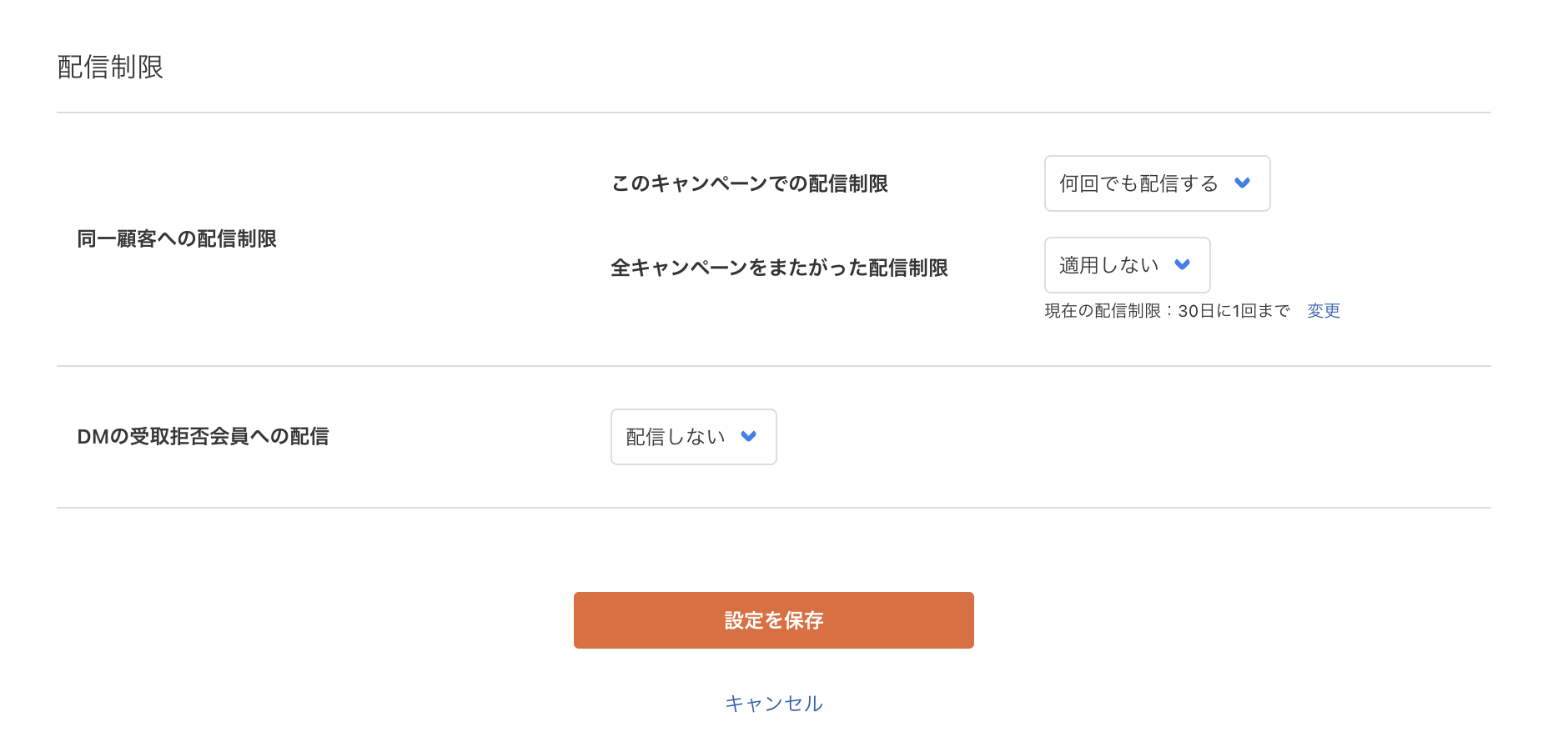Expand this campaign's delivery limit selector
This screenshot has height=742, width=1568.
[1156, 183]
